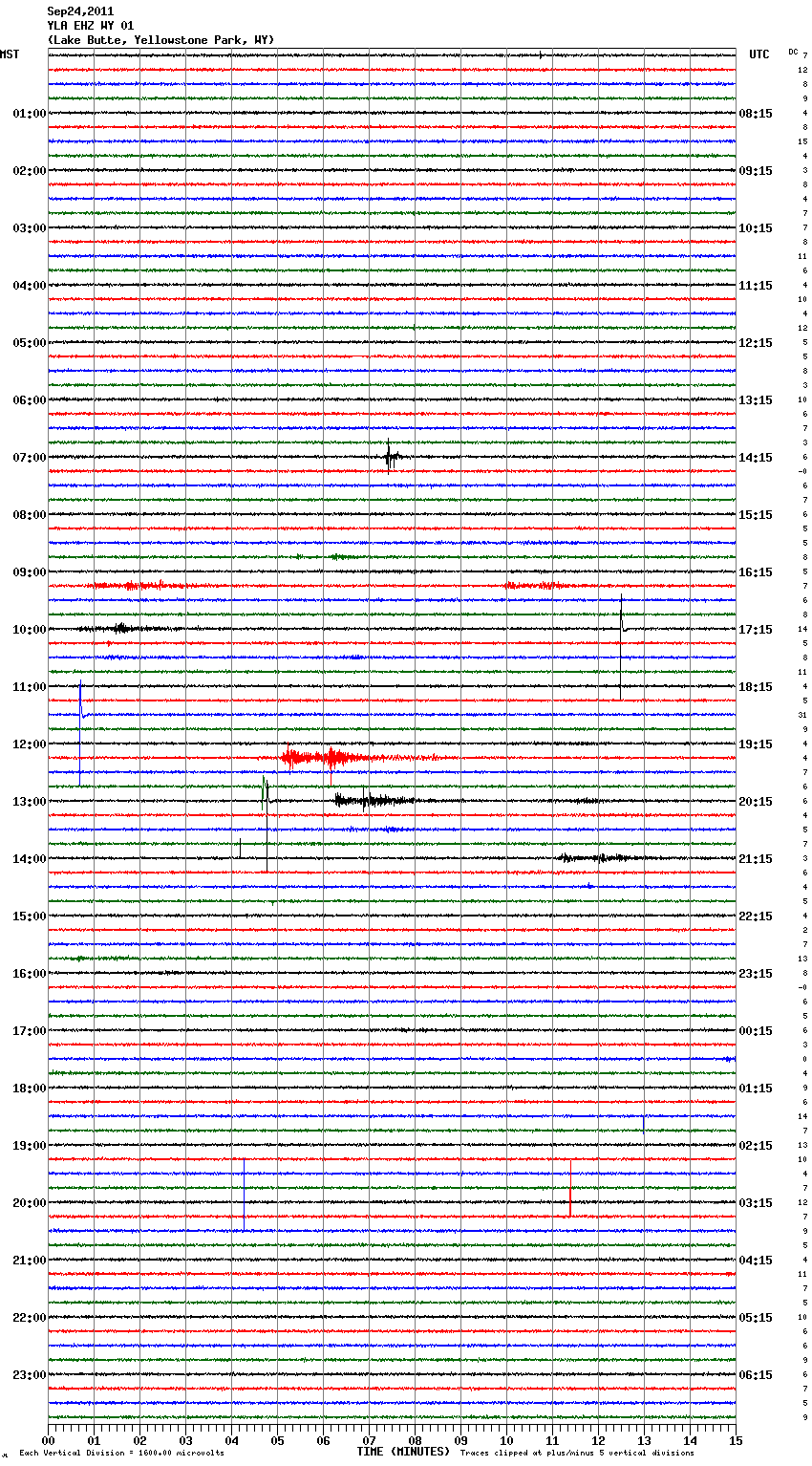Select the 16:00 MST hour label
812x1466 pixels.
pos(30,974)
